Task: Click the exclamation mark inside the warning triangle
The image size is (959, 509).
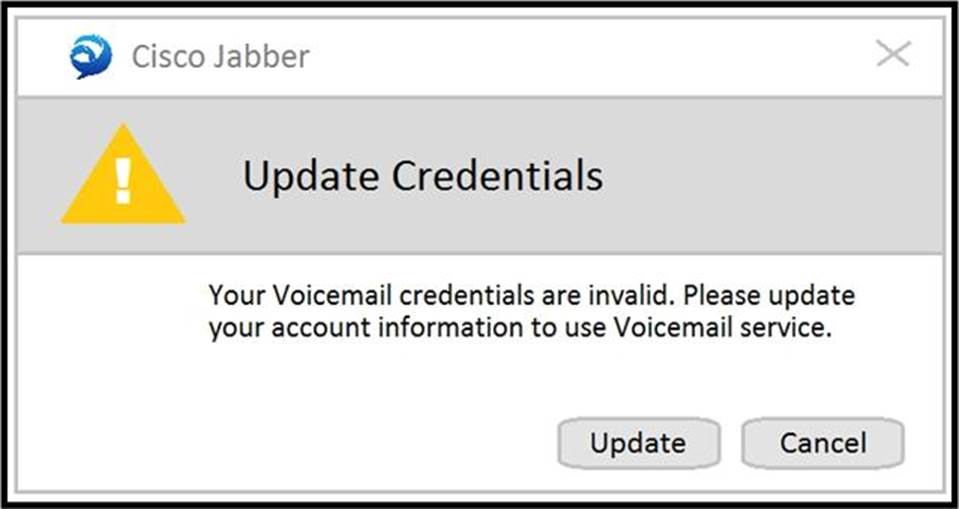Action: pos(123,180)
